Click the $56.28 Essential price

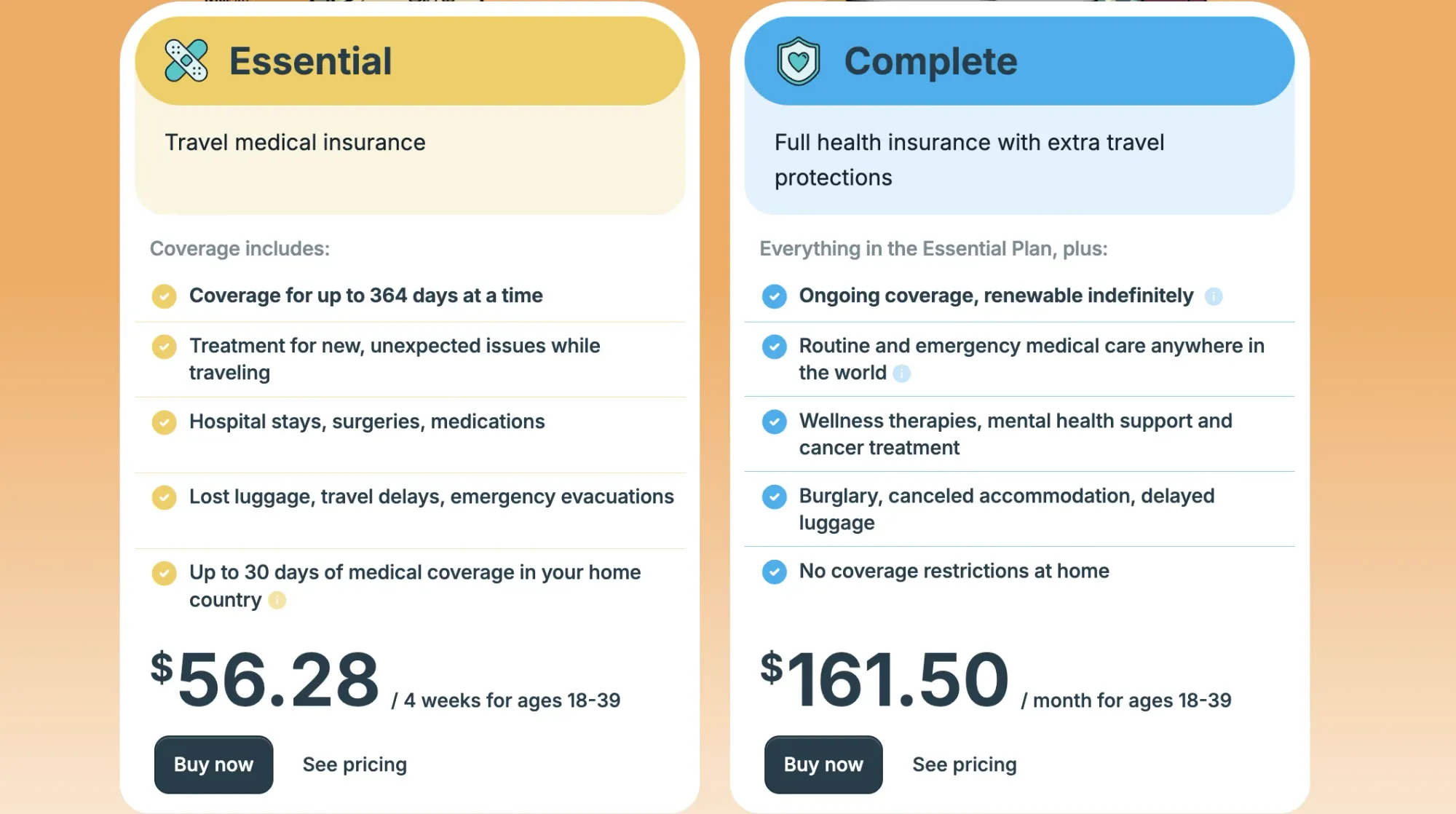coord(265,679)
